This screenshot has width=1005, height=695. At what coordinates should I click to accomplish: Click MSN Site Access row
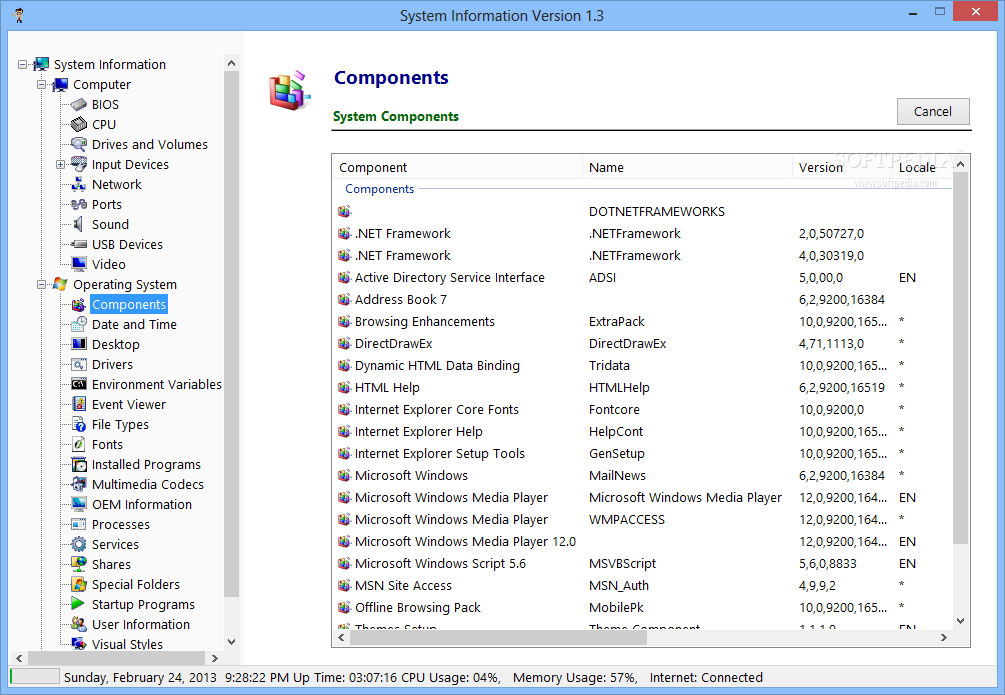(643, 585)
